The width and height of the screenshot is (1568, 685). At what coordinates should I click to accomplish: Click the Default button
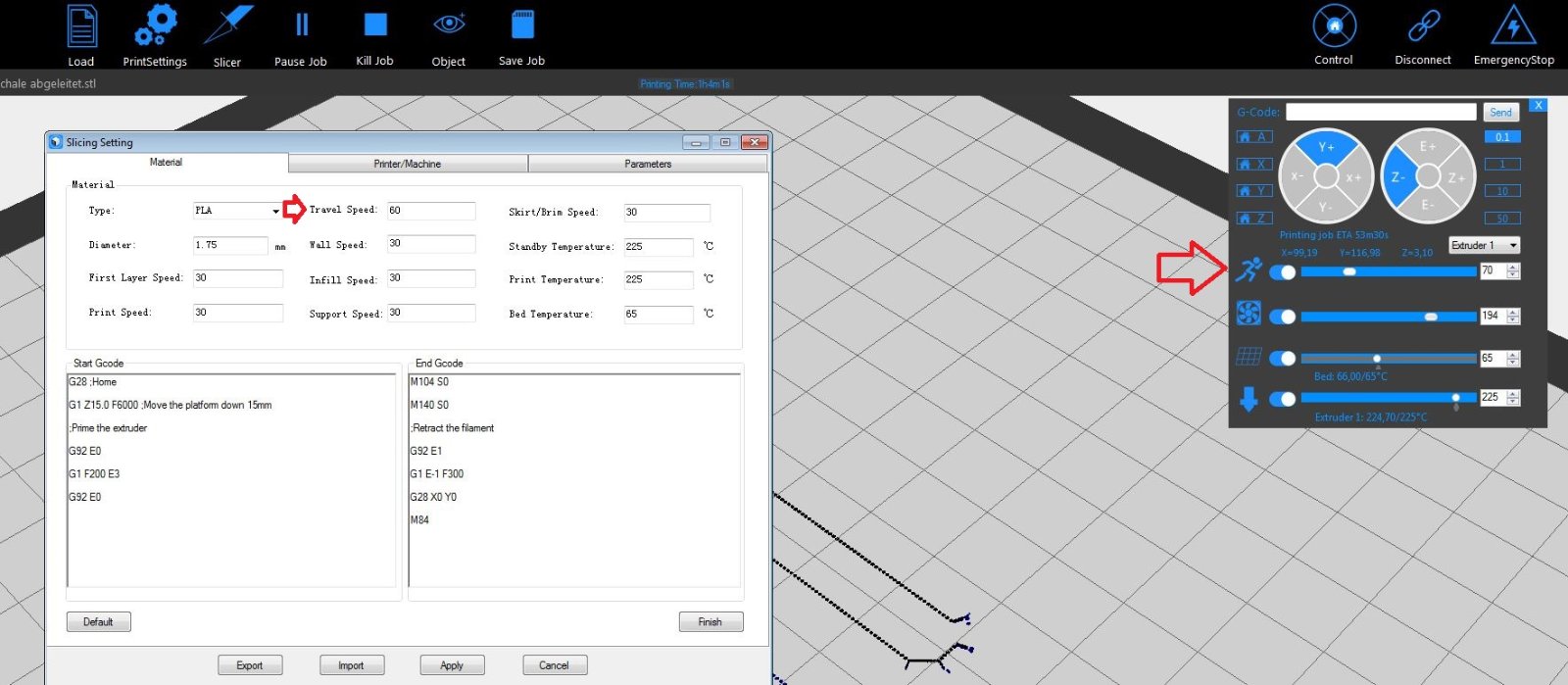point(98,622)
